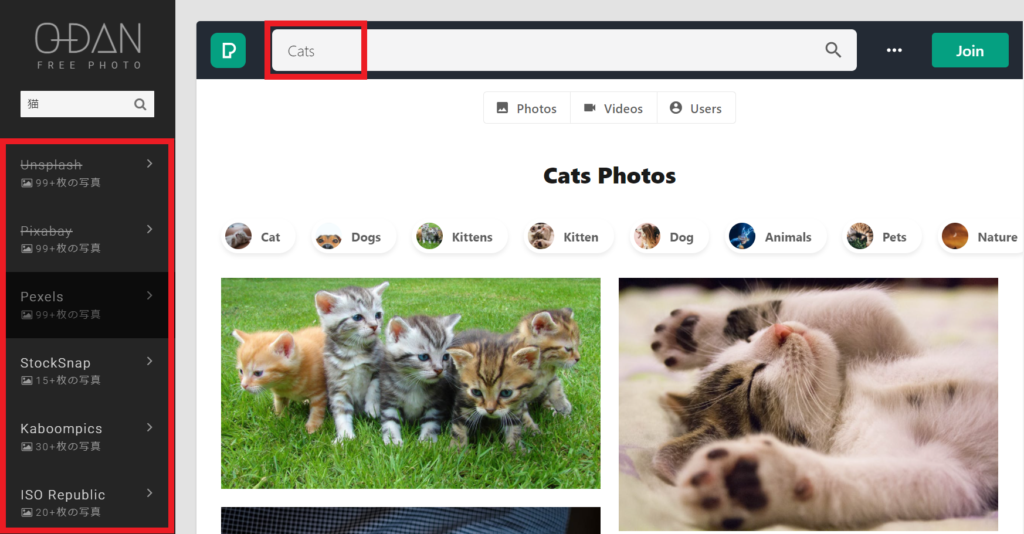Switch to the Users tab
The height and width of the screenshot is (534, 1024).
pyautogui.click(x=696, y=108)
